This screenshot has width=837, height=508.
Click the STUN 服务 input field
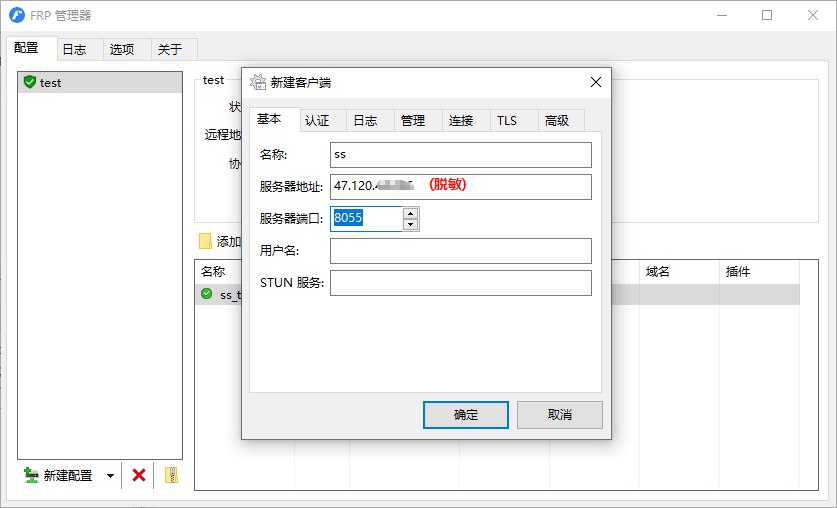460,283
